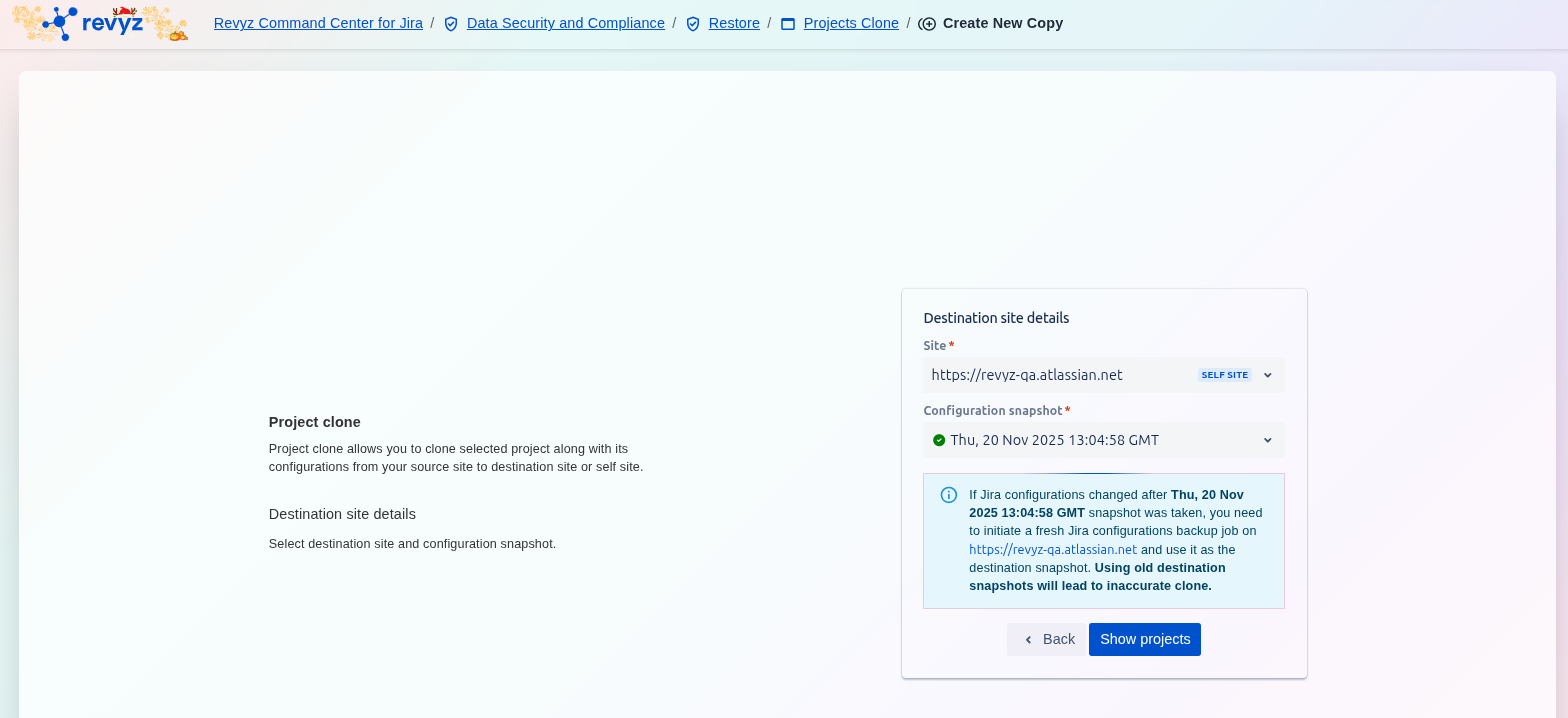Open Revyz Command Center for Jira breadcrumb

pos(318,23)
